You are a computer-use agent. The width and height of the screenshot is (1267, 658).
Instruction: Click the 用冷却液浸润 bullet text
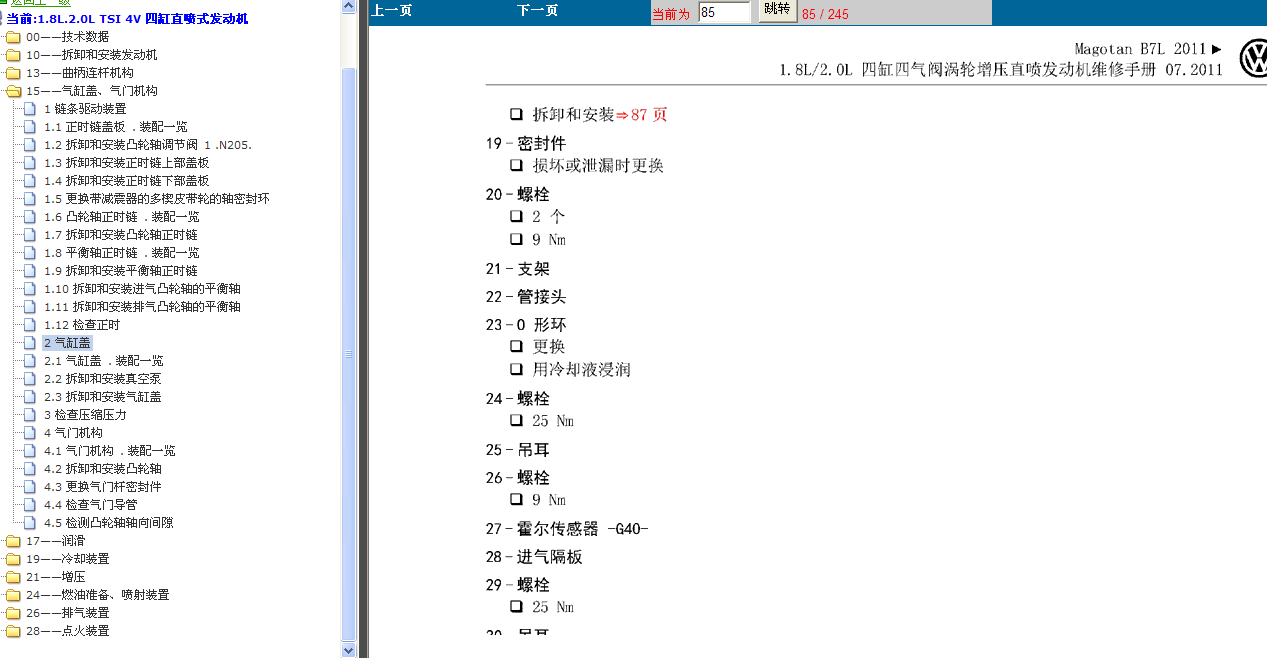click(581, 370)
